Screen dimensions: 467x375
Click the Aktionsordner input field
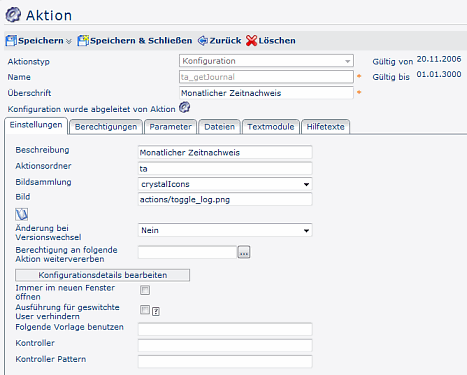[x=225, y=168]
